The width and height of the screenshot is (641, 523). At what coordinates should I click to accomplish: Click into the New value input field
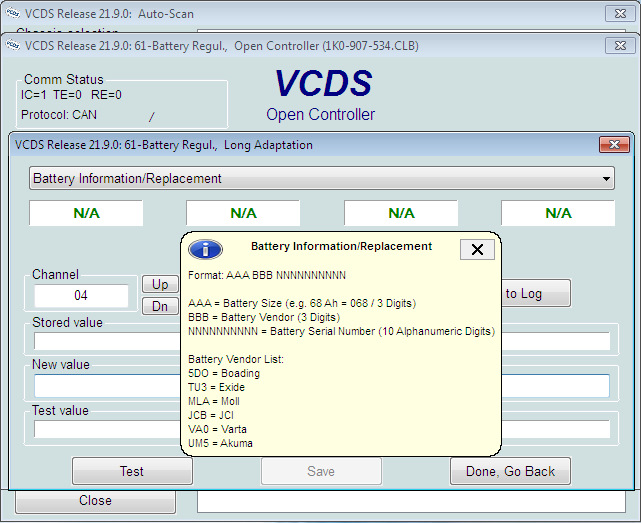click(321, 386)
